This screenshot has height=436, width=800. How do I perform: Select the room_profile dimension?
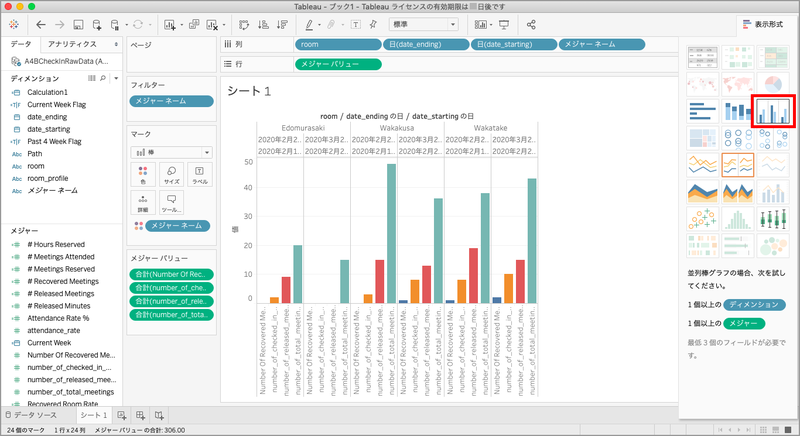click(47, 178)
